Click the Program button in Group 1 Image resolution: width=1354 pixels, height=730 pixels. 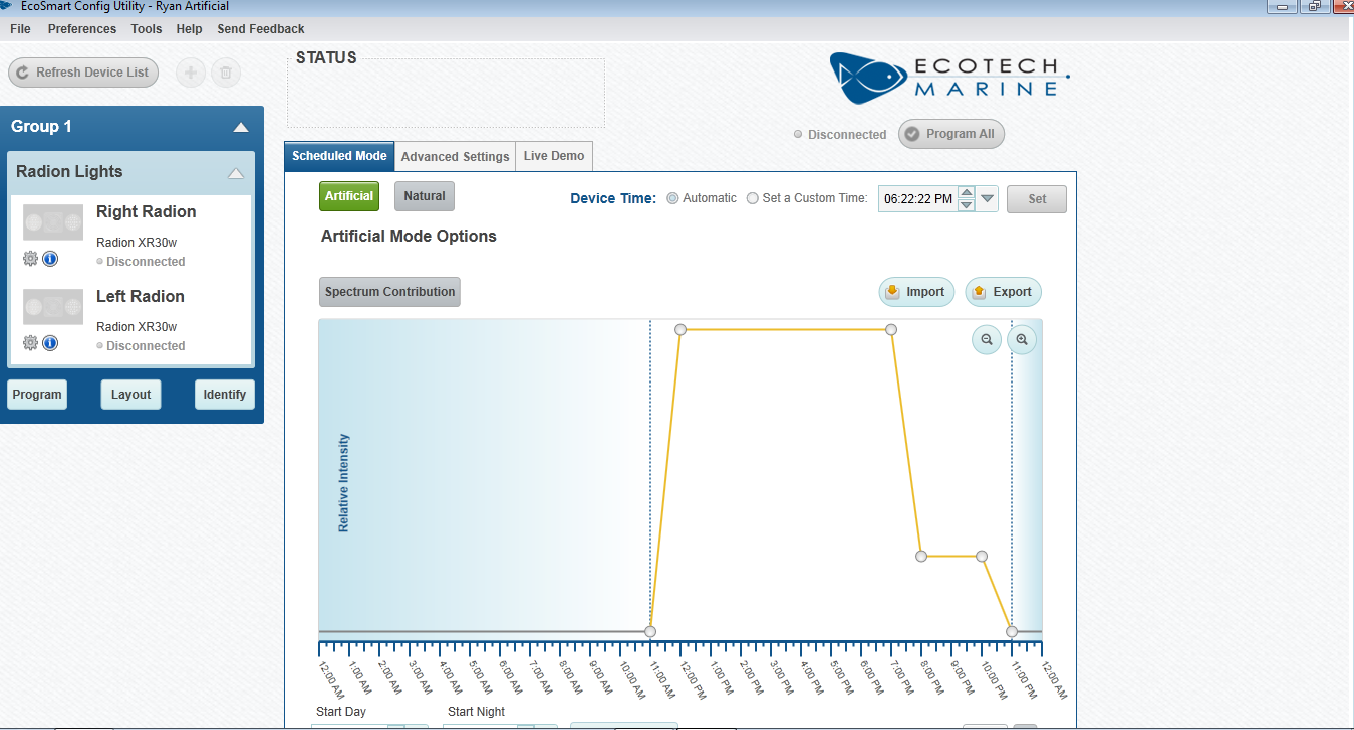click(x=37, y=395)
